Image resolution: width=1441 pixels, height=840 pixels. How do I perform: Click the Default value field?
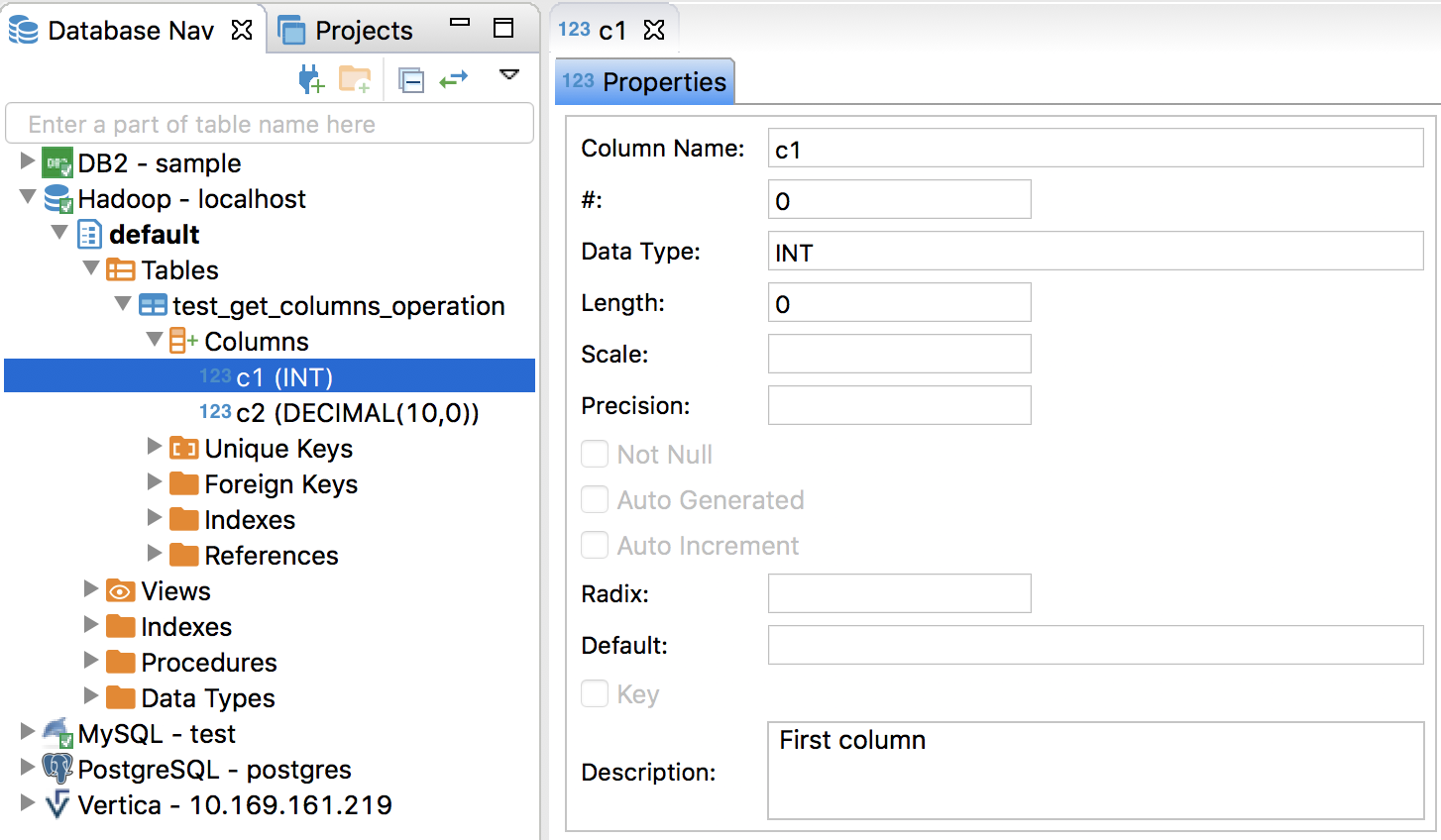1096,646
